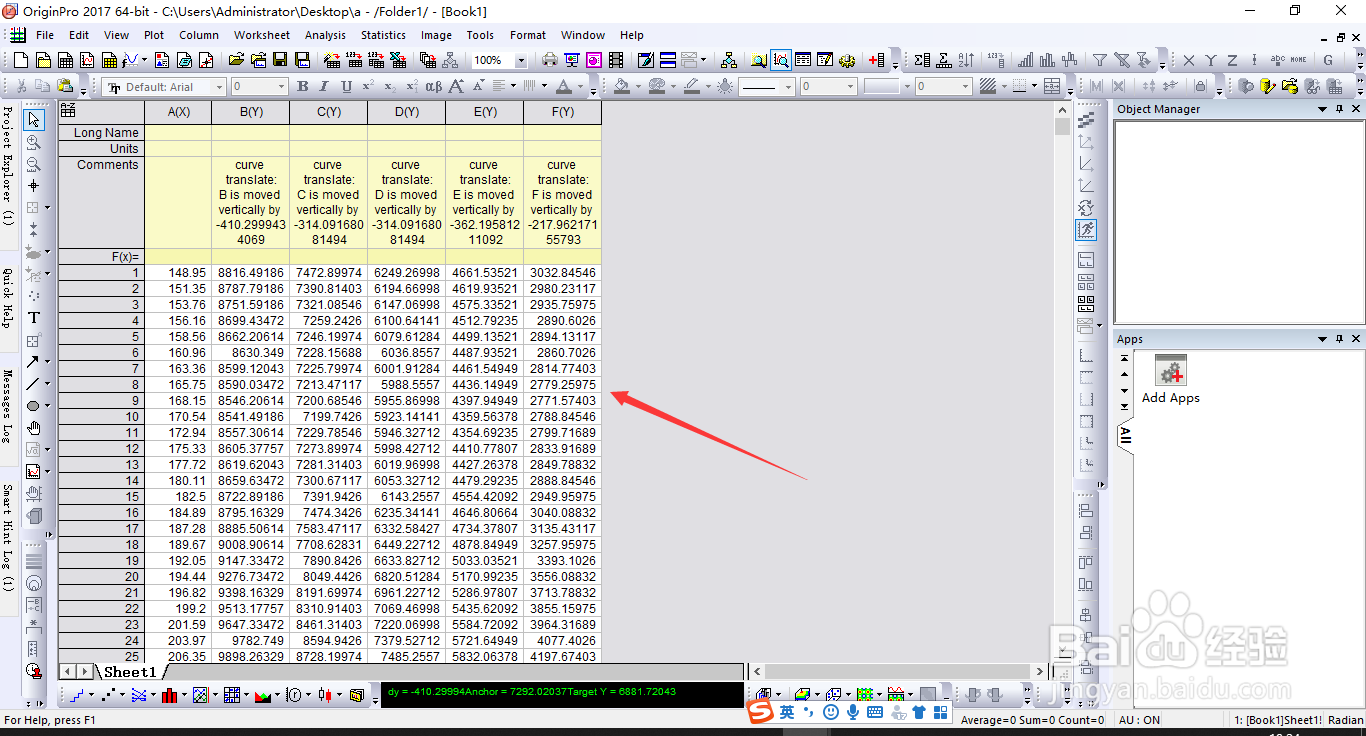Click the Print icon
1366x736 pixels.
[550, 60]
